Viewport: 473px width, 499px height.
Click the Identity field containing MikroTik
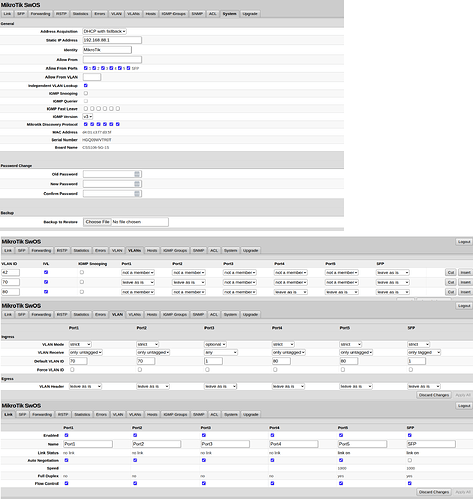pyautogui.click(x=107, y=50)
